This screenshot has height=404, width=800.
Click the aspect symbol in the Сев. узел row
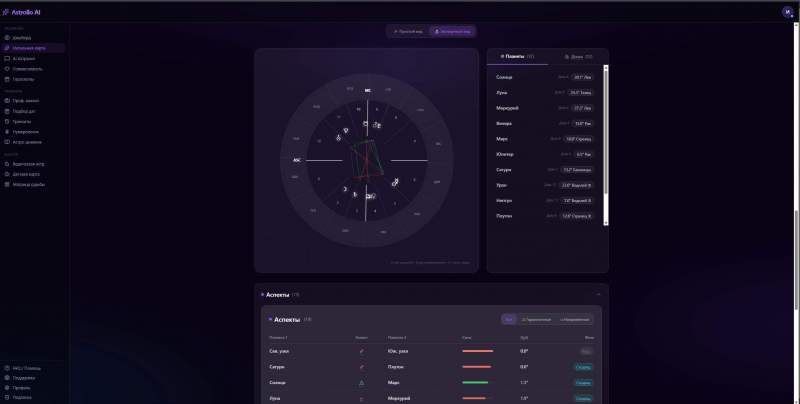(362, 351)
